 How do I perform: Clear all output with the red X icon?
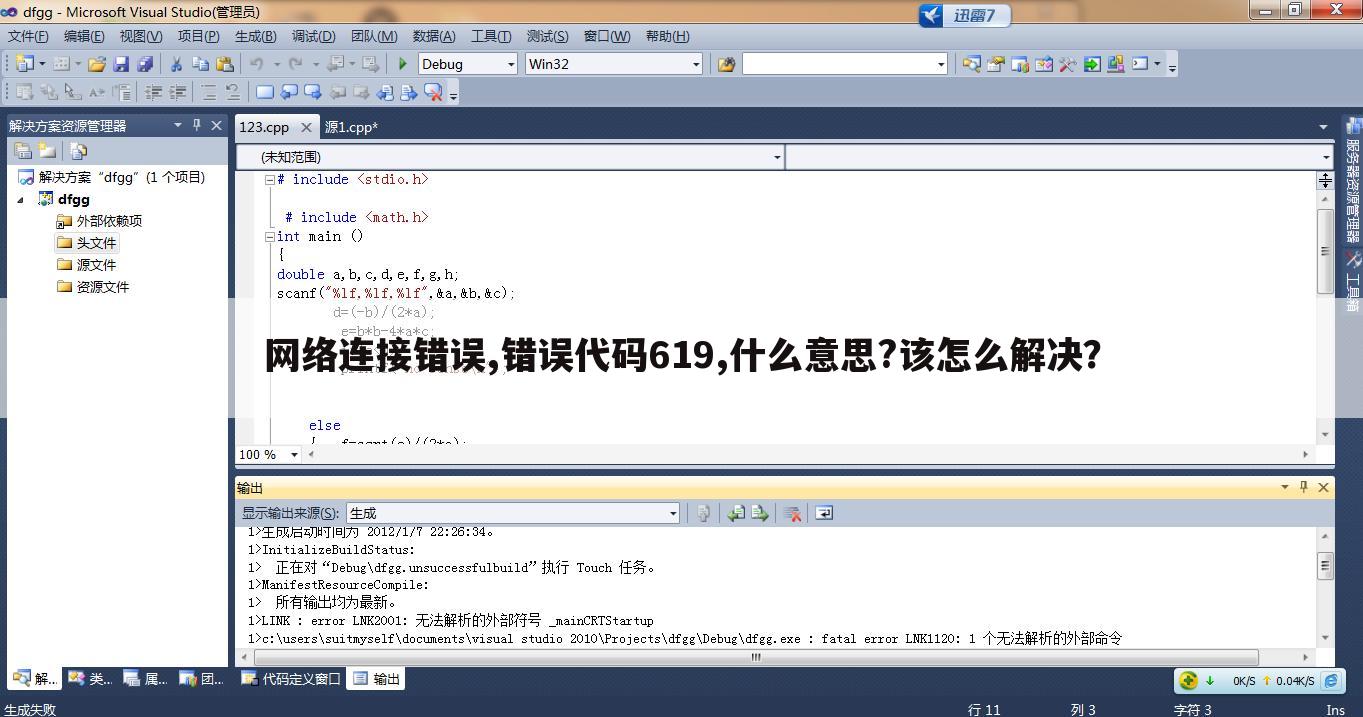(x=793, y=513)
